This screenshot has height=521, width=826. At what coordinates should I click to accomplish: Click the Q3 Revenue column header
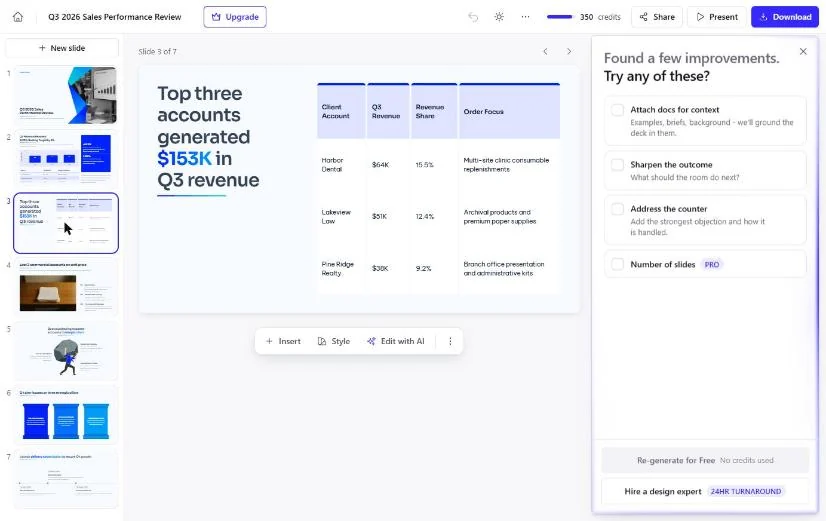[388, 111]
